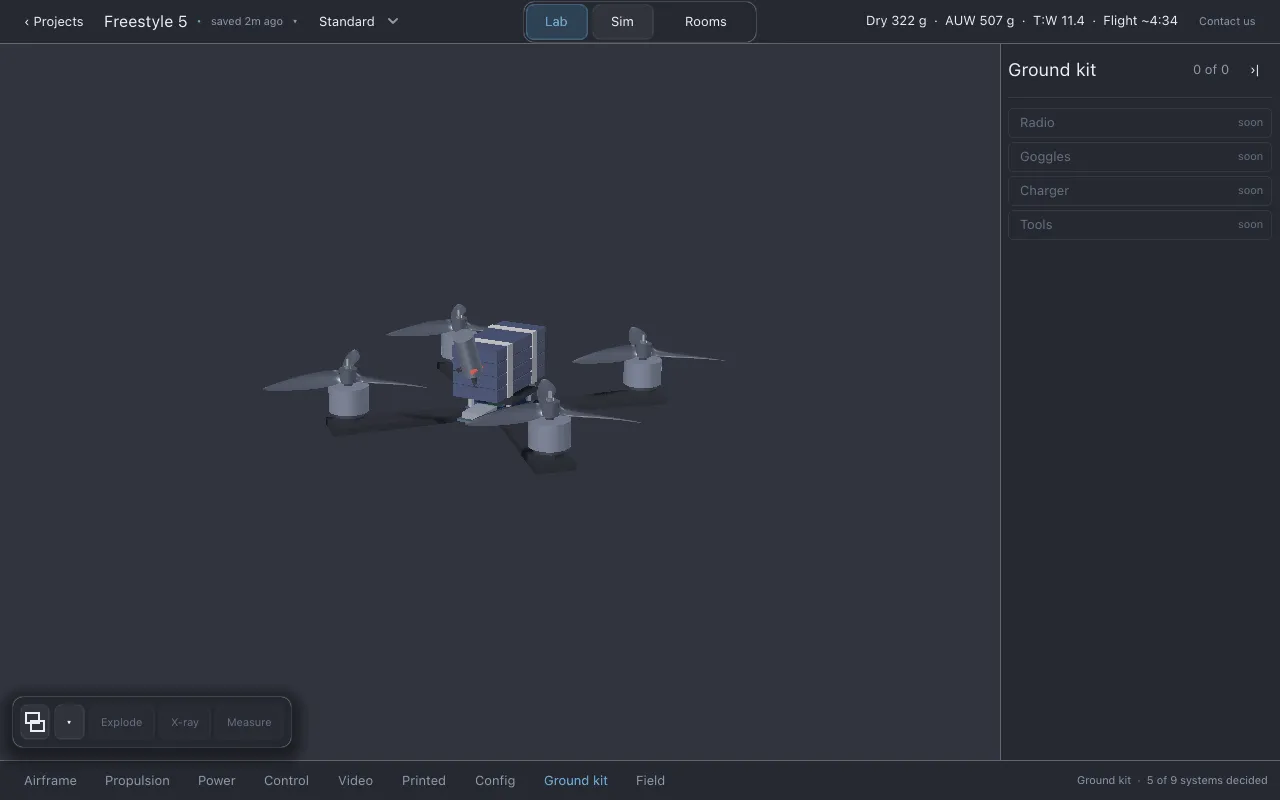
Task: Click the AUW 507 g readout
Action: 979,21
